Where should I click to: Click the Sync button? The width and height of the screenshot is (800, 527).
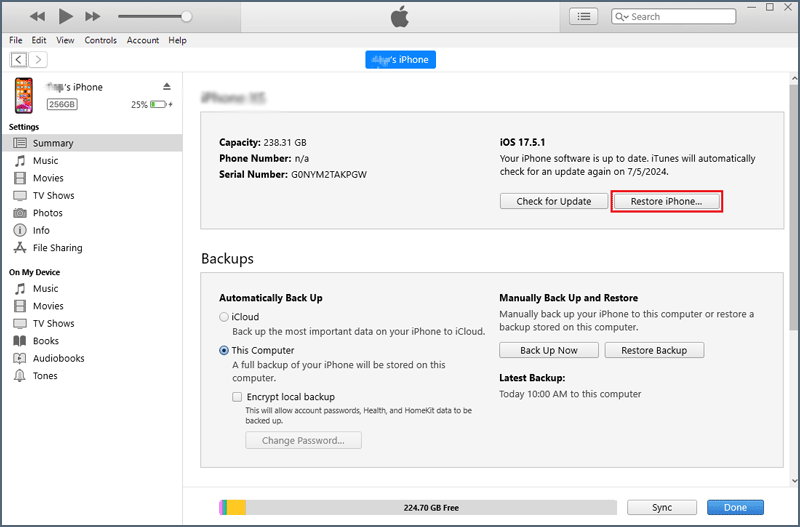pos(662,507)
